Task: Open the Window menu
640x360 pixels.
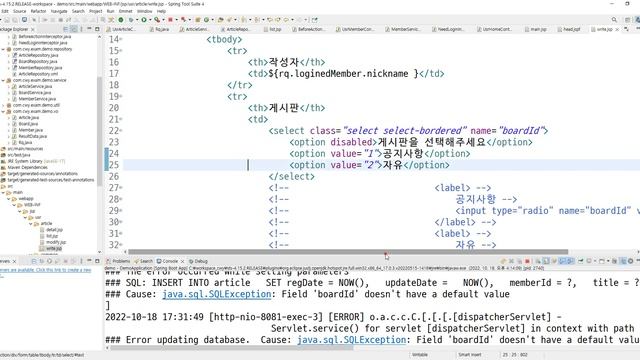Action: 144,11
